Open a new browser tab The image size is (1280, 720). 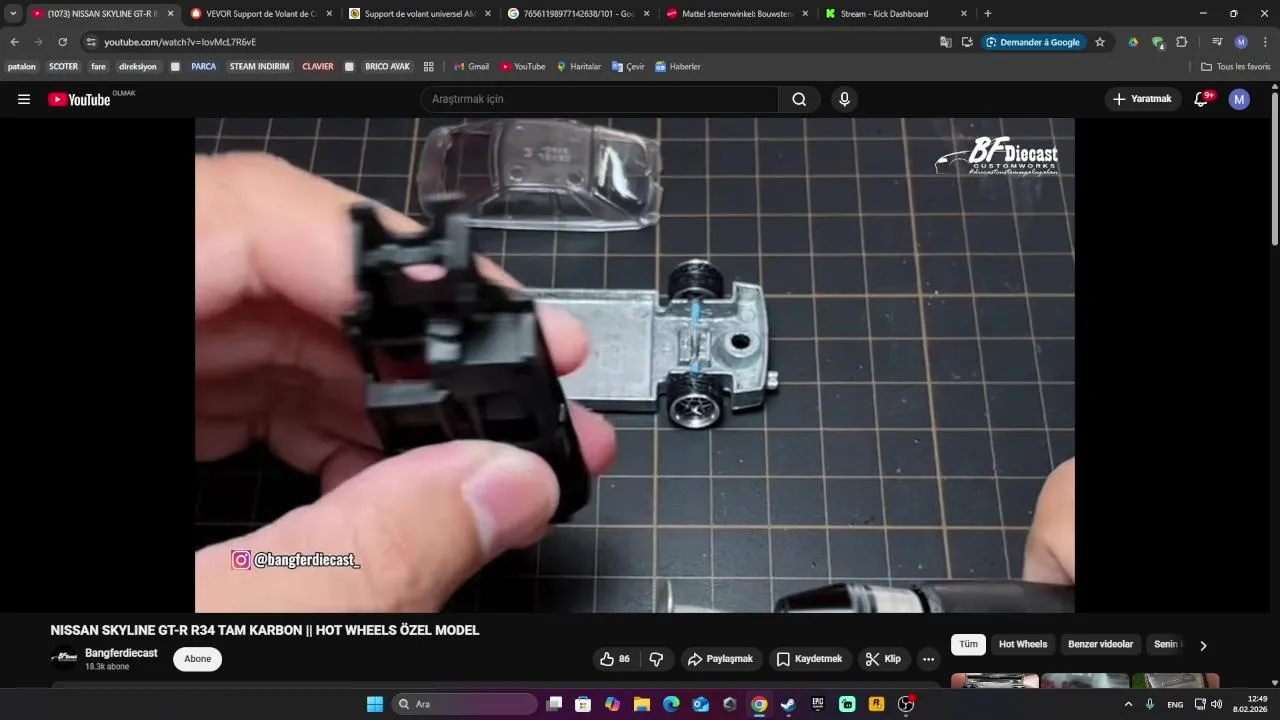click(x=988, y=14)
